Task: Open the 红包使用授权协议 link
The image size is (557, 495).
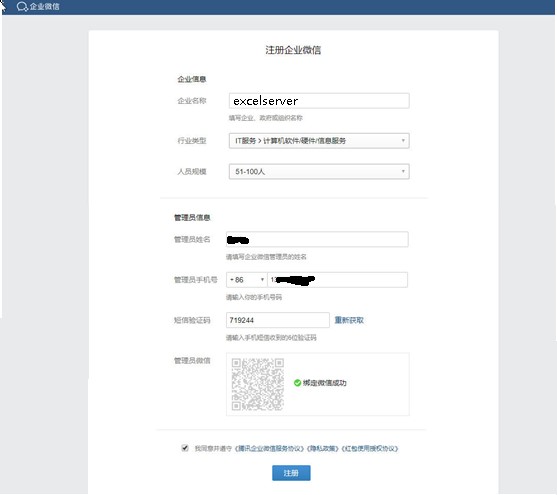Action: [370, 448]
